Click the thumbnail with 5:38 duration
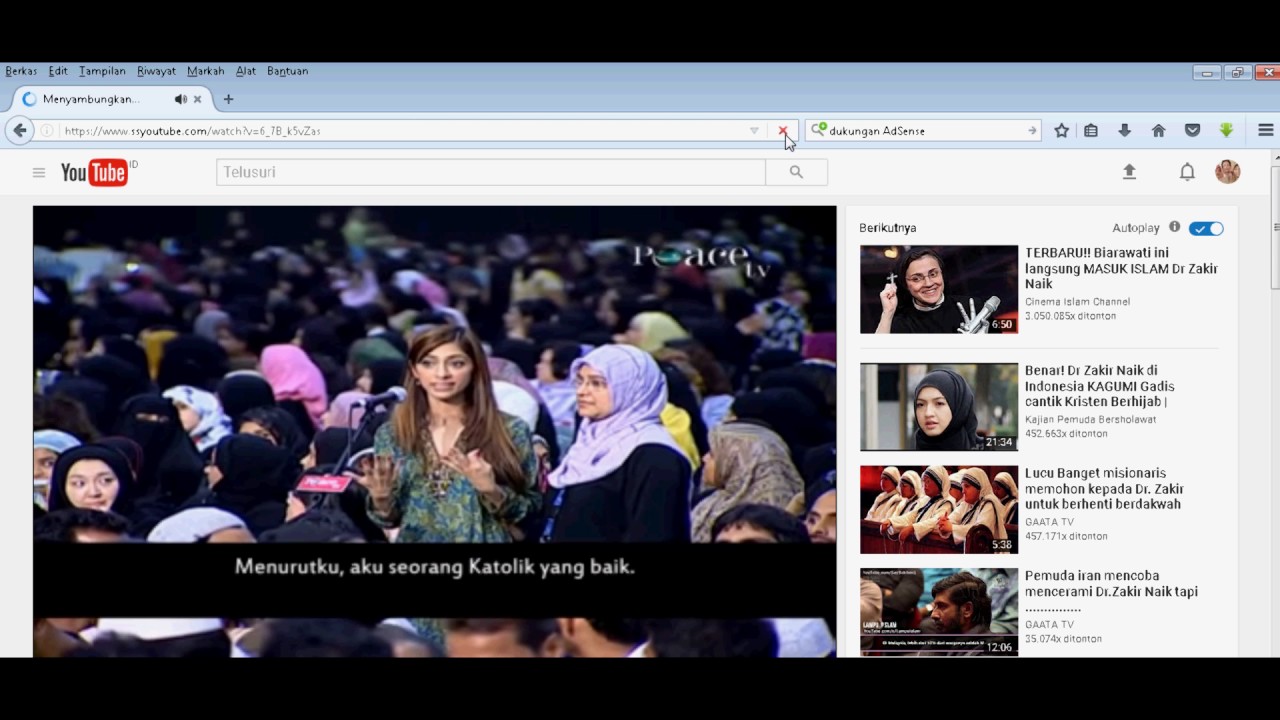1280x720 pixels. 939,509
